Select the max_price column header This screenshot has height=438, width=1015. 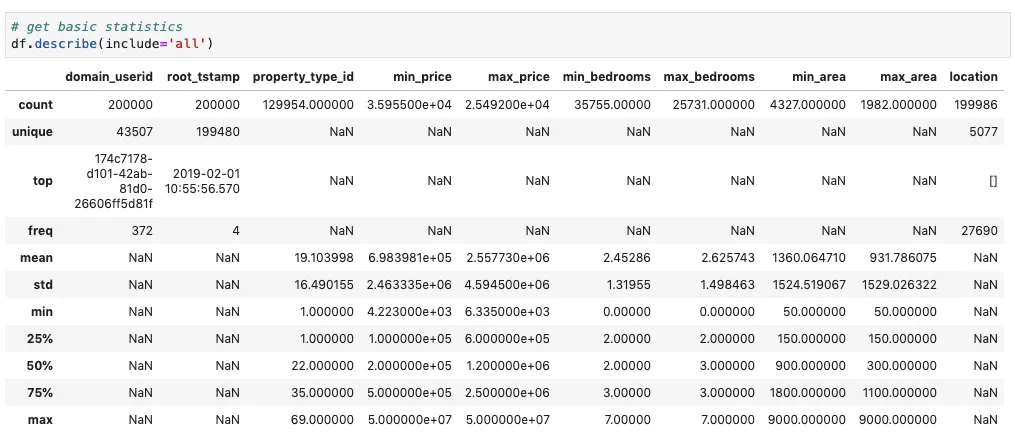(518, 77)
